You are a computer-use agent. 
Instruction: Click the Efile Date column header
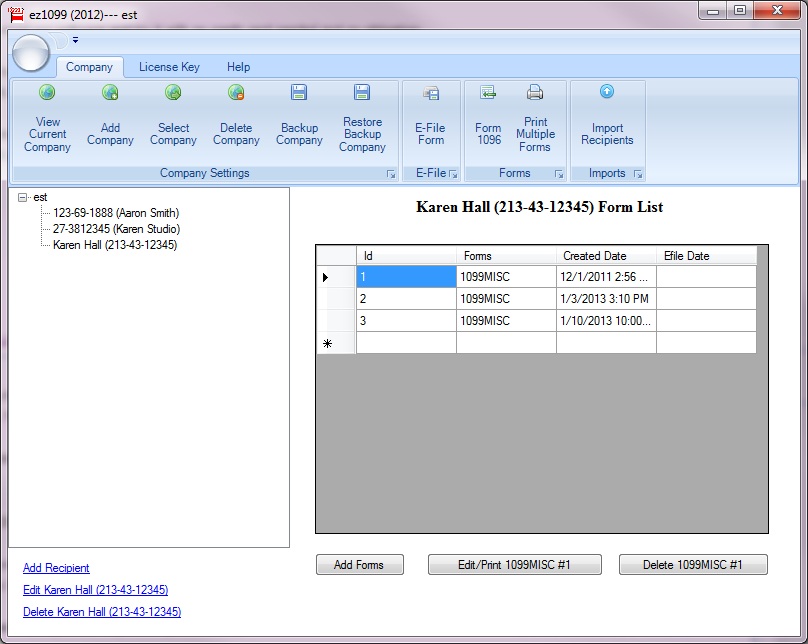(706, 256)
